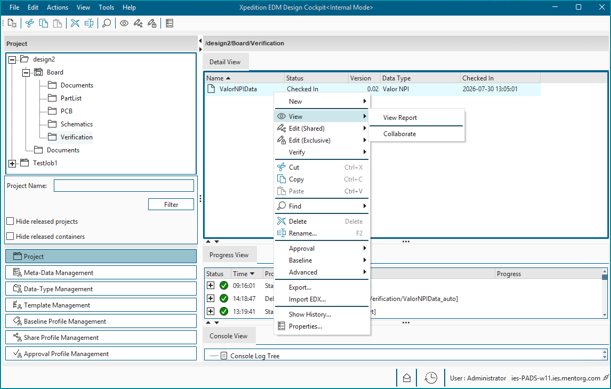Click the Edit Exclusive toolbar icon
The height and width of the screenshot is (389, 611).
point(152,23)
